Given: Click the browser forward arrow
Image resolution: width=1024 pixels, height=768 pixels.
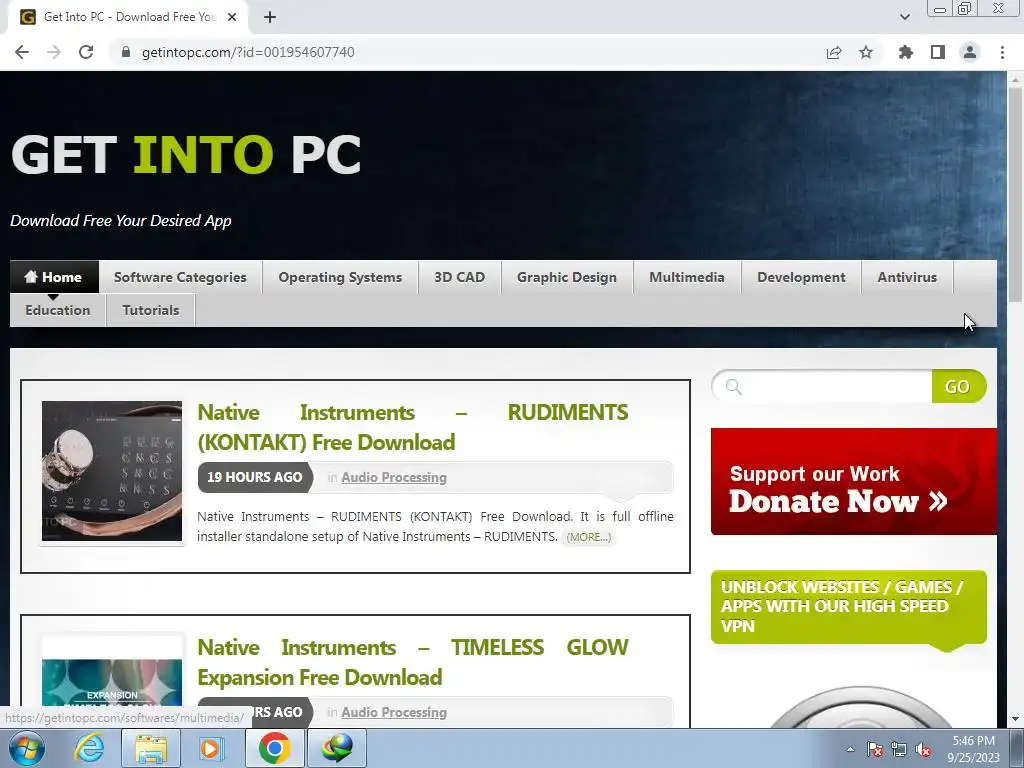Looking at the screenshot, I should [x=54, y=52].
